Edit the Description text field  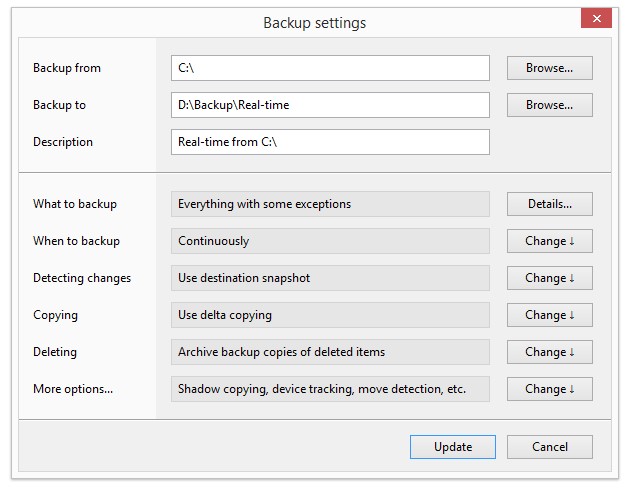tap(330, 142)
